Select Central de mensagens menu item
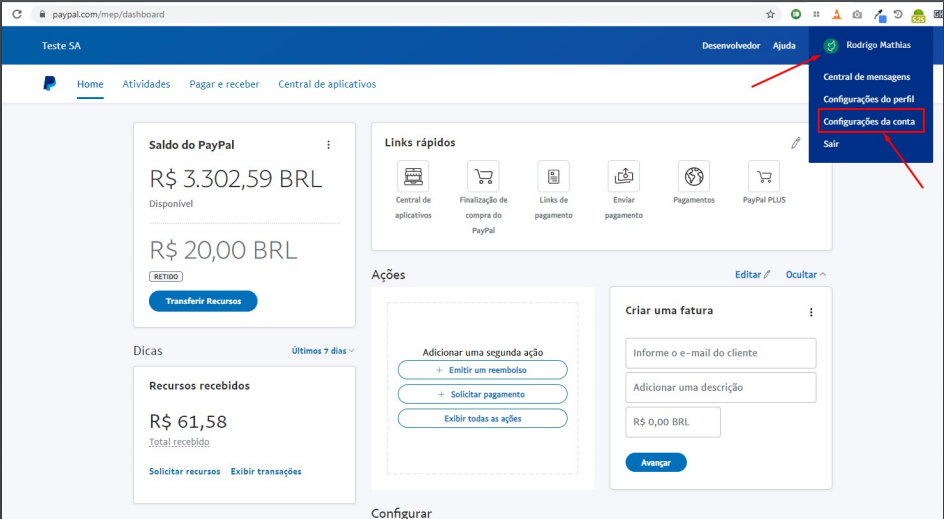This screenshot has width=944, height=519. [x=866, y=76]
